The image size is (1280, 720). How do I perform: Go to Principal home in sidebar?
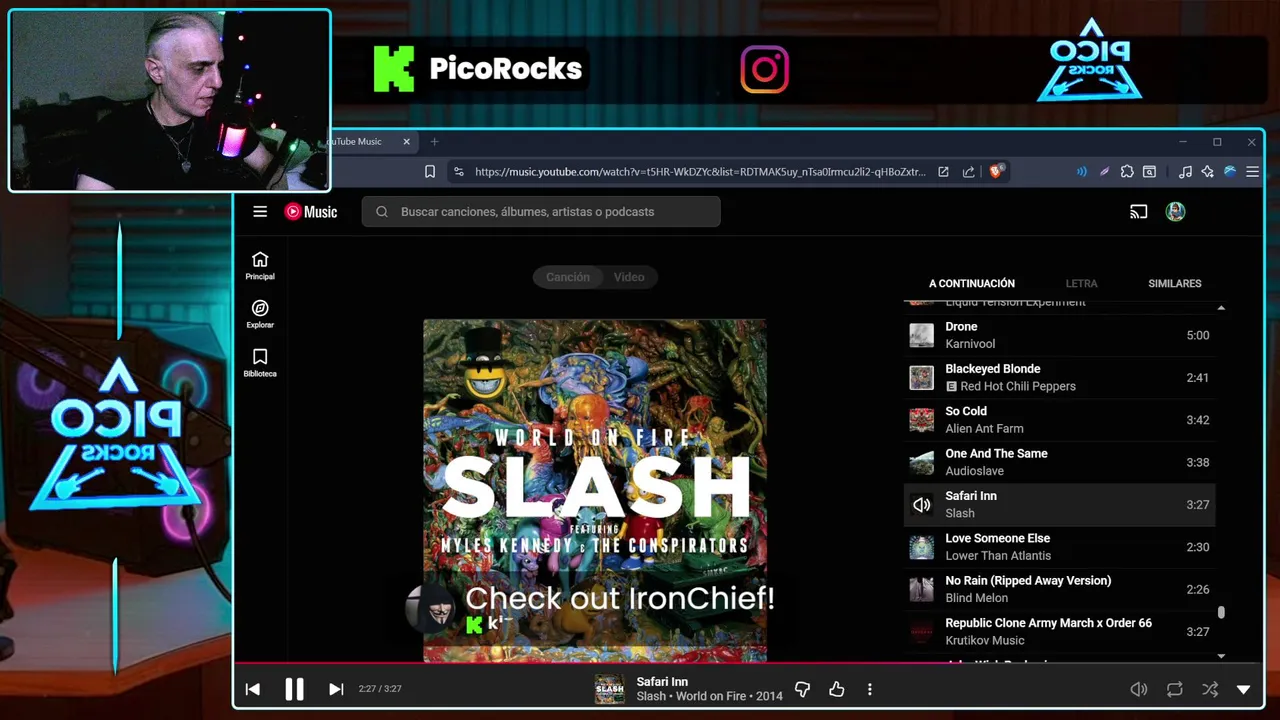260,265
